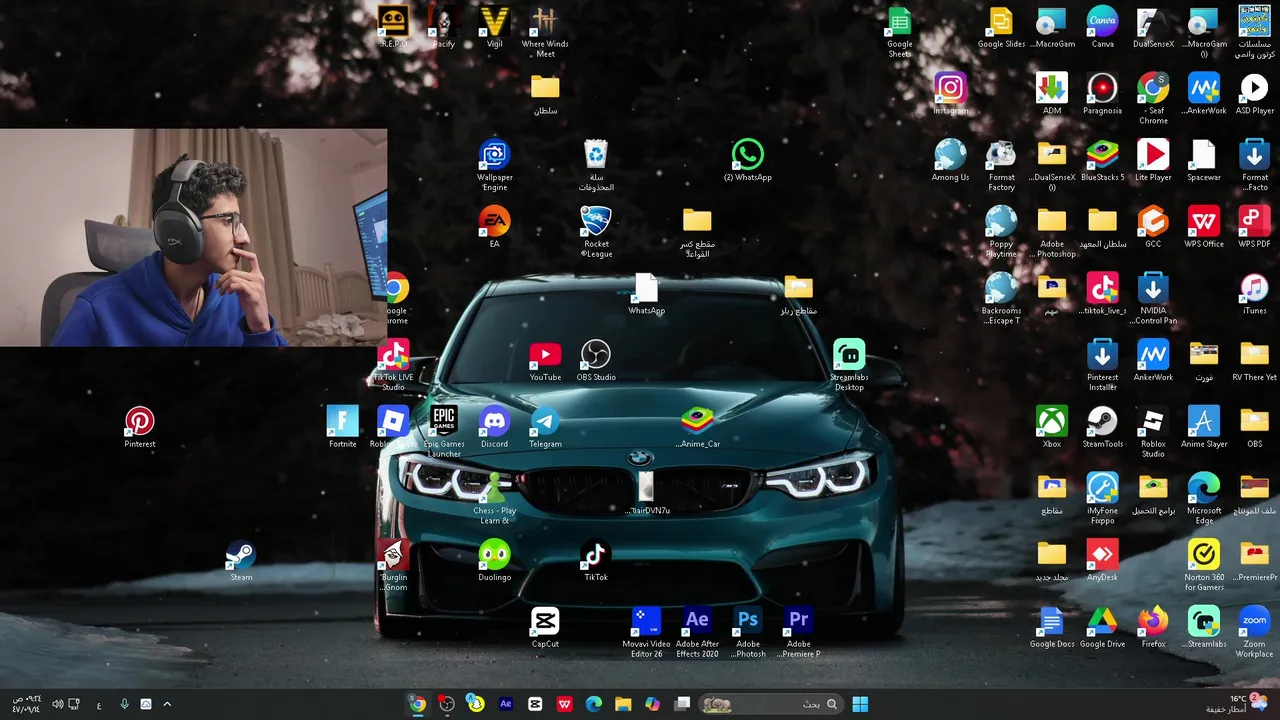
Task: Open Google Sheets desktop shortcut
Action: [x=899, y=31]
